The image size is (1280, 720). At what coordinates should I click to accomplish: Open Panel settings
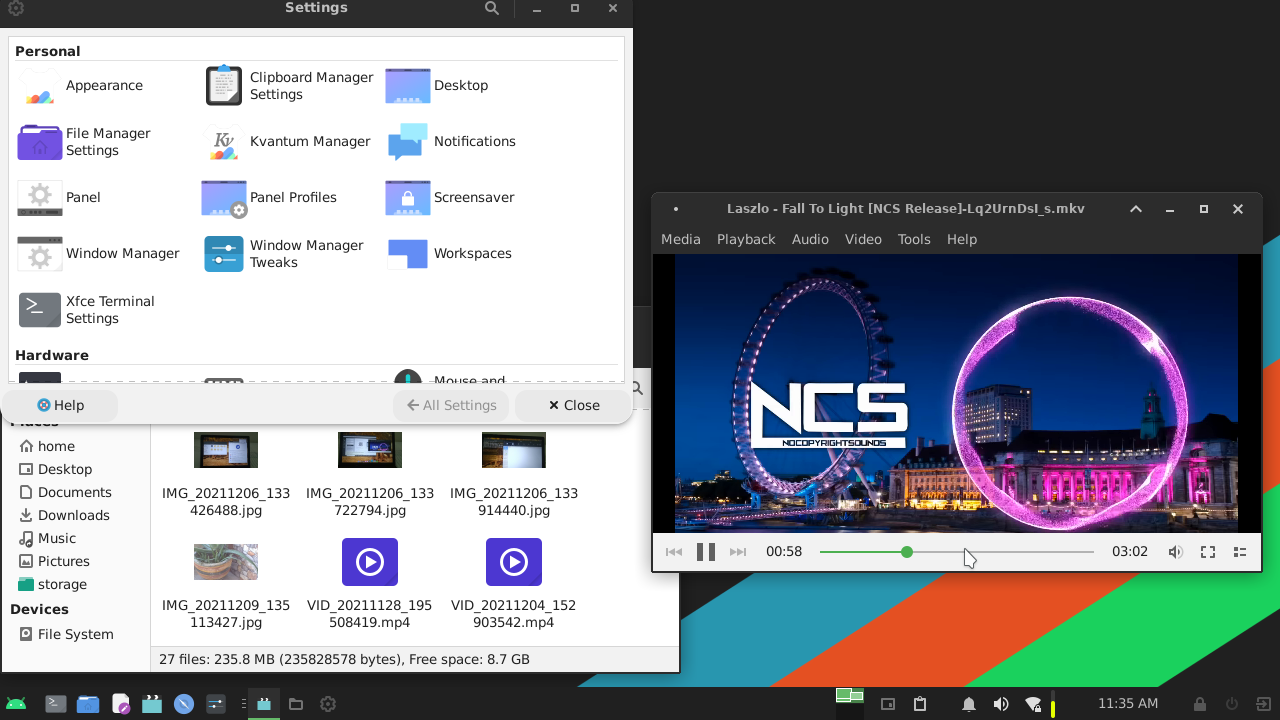(60, 198)
